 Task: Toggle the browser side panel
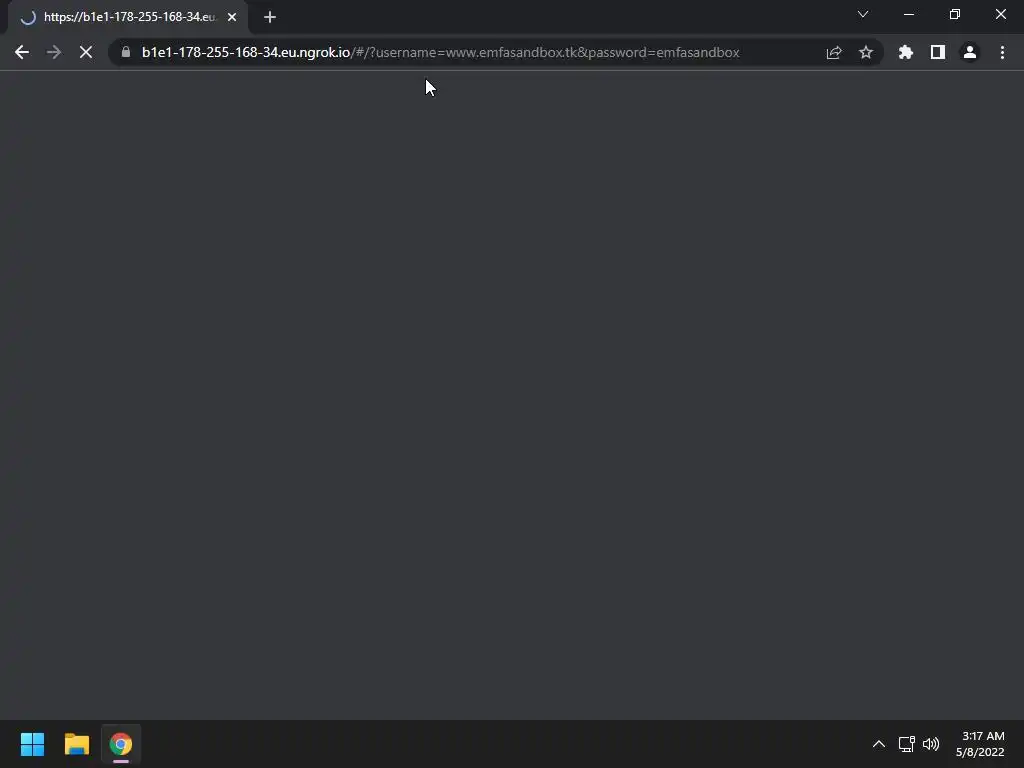point(938,52)
